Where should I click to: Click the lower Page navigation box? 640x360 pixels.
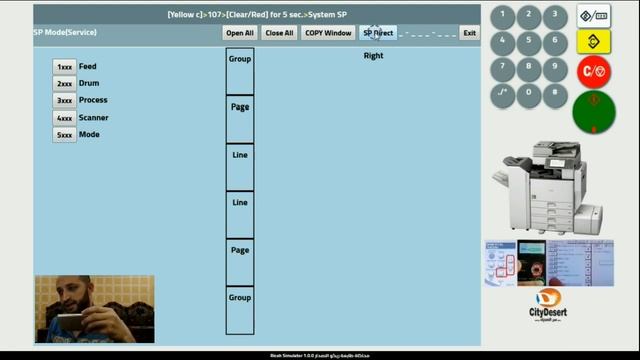[240, 262]
